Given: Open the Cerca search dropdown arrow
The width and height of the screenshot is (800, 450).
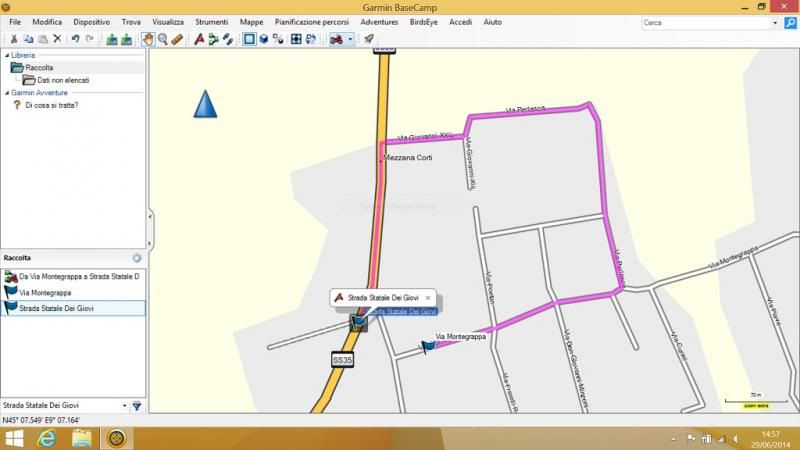Looking at the screenshot, I should [775, 23].
